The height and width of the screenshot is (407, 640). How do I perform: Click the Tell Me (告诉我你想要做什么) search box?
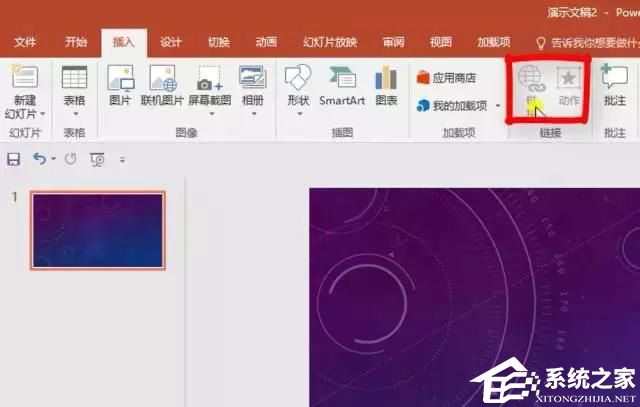click(588, 42)
